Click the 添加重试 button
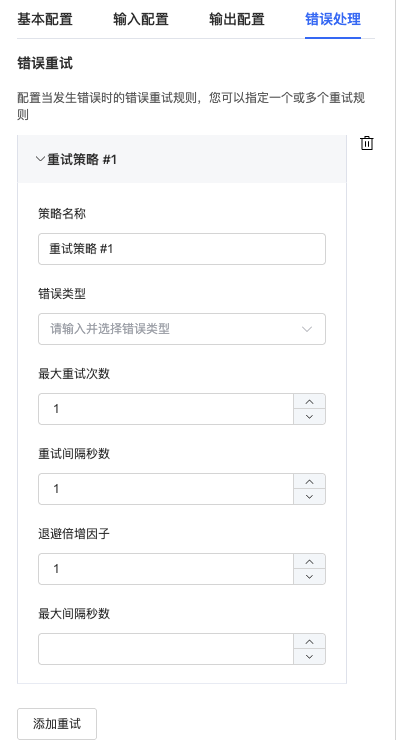The width and height of the screenshot is (397, 740). pyautogui.click(x=57, y=723)
